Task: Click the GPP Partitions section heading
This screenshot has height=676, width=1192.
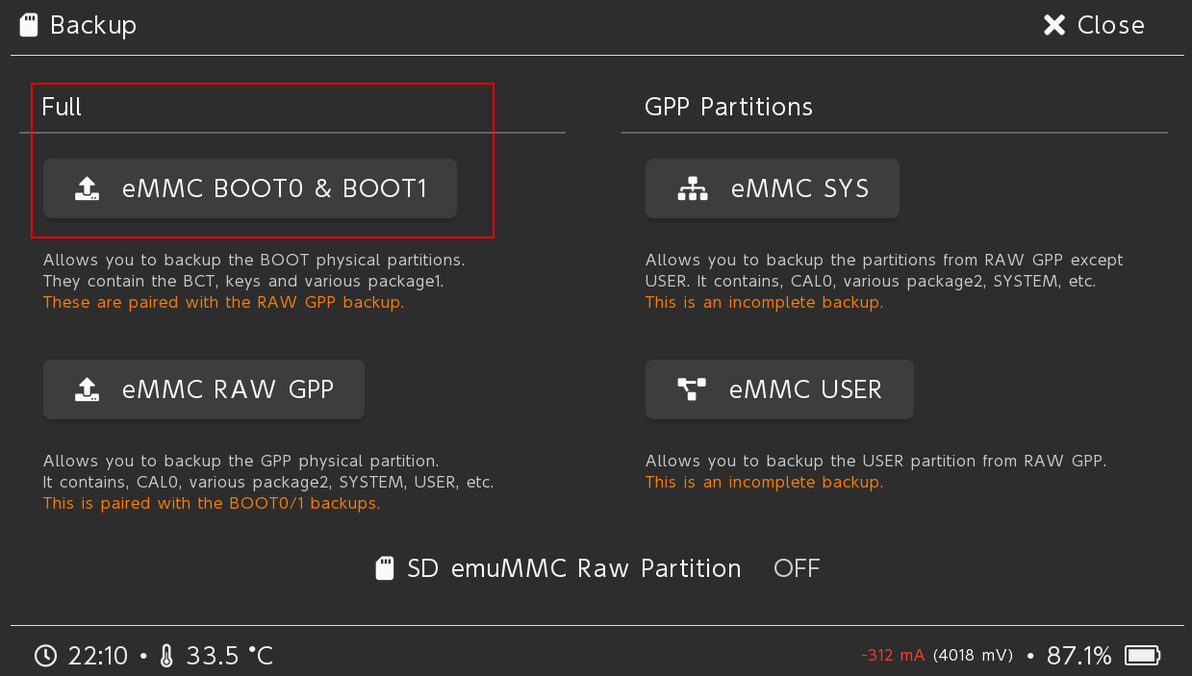Action: coord(728,107)
